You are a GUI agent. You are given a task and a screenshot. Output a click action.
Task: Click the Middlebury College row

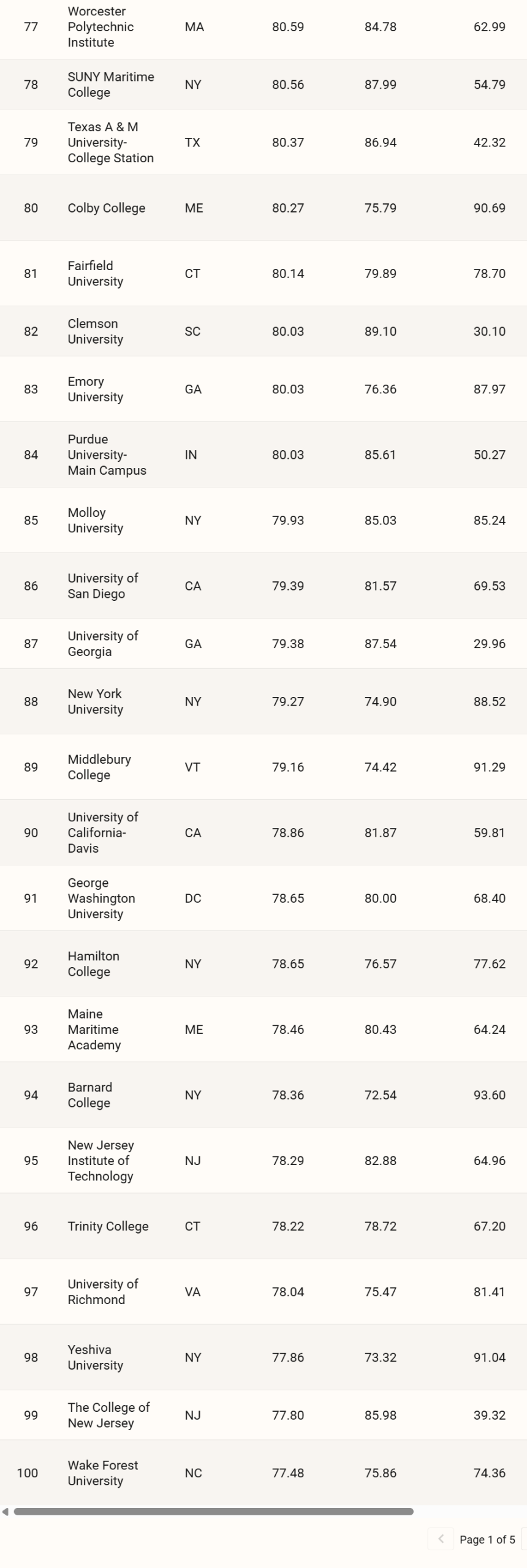(263, 767)
